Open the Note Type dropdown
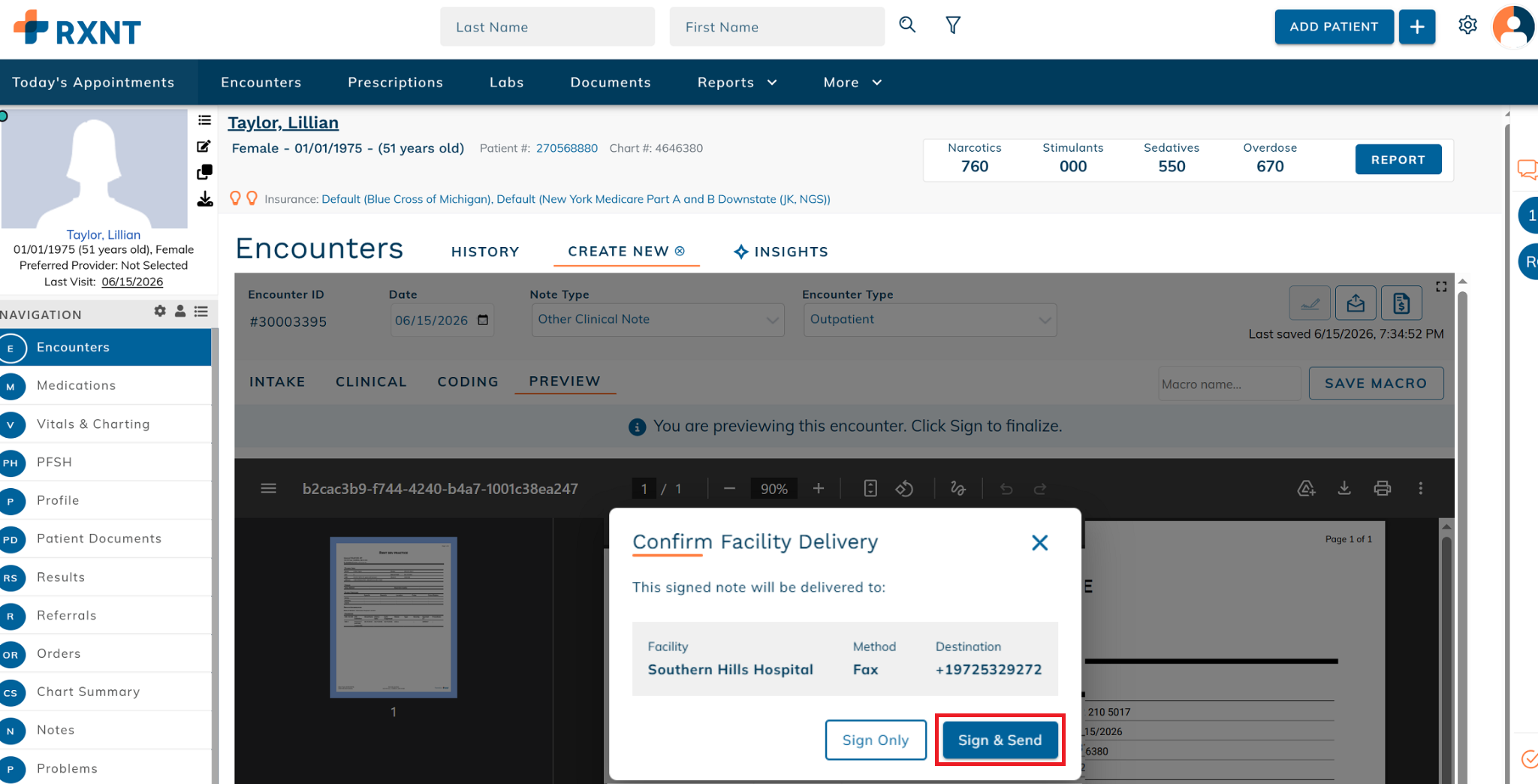 point(658,320)
